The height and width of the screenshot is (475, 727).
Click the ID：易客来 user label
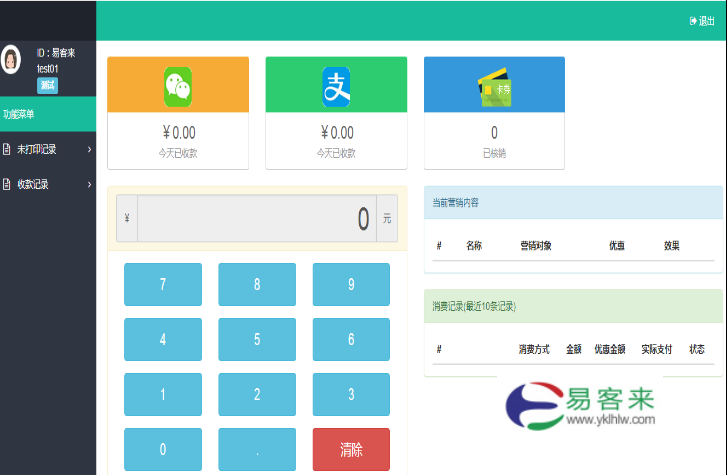[56, 53]
